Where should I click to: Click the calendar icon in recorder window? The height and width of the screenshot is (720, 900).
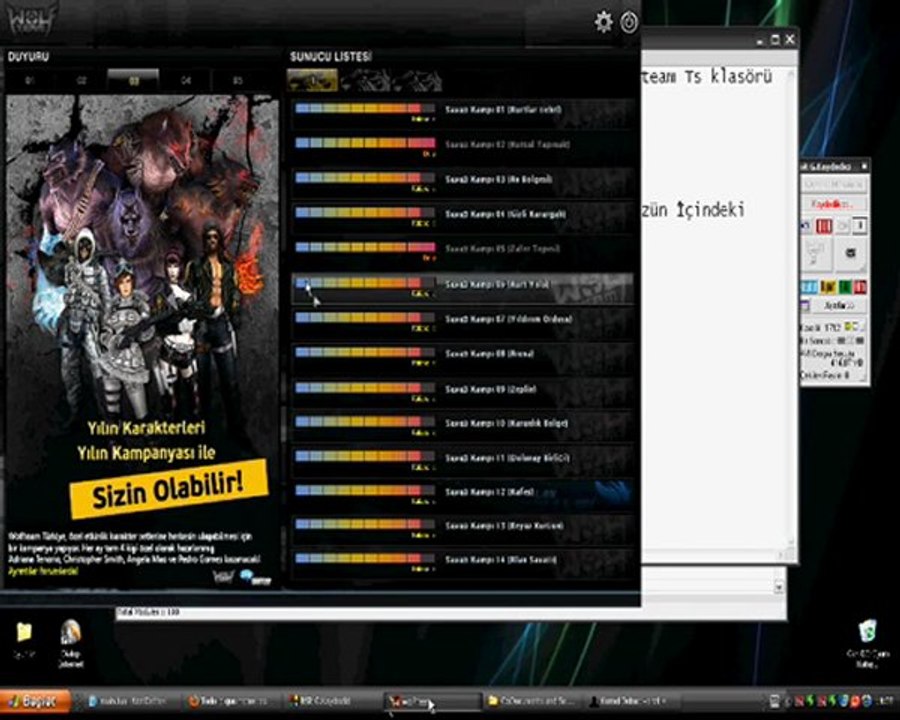coord(806,305)
